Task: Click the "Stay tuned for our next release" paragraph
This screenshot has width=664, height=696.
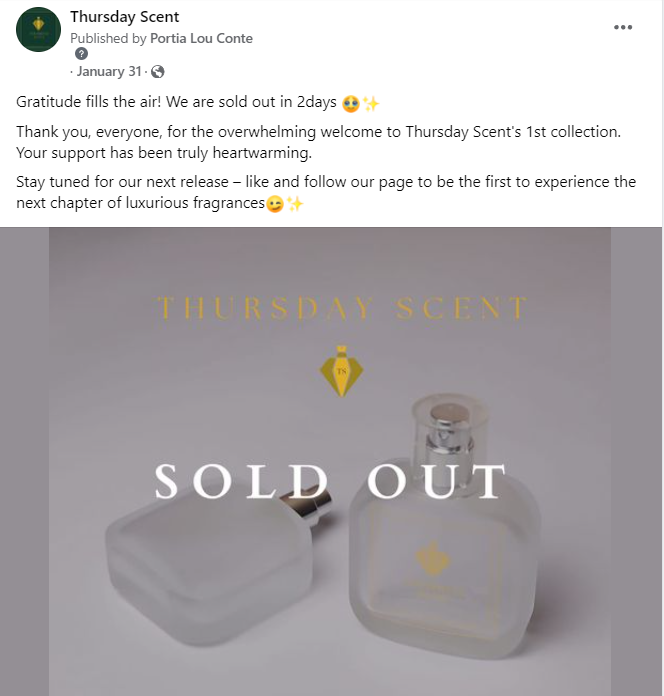Action: click(326, 193)
